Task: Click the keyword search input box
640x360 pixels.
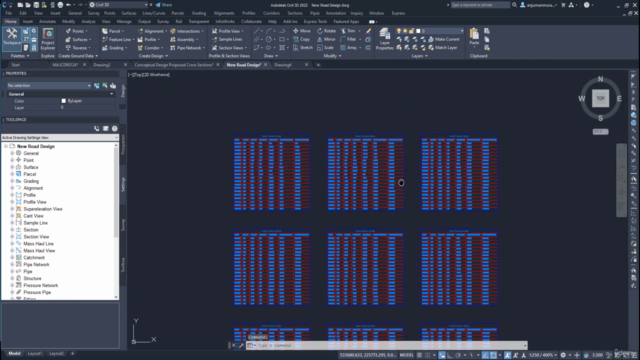Action: (480, 5)
